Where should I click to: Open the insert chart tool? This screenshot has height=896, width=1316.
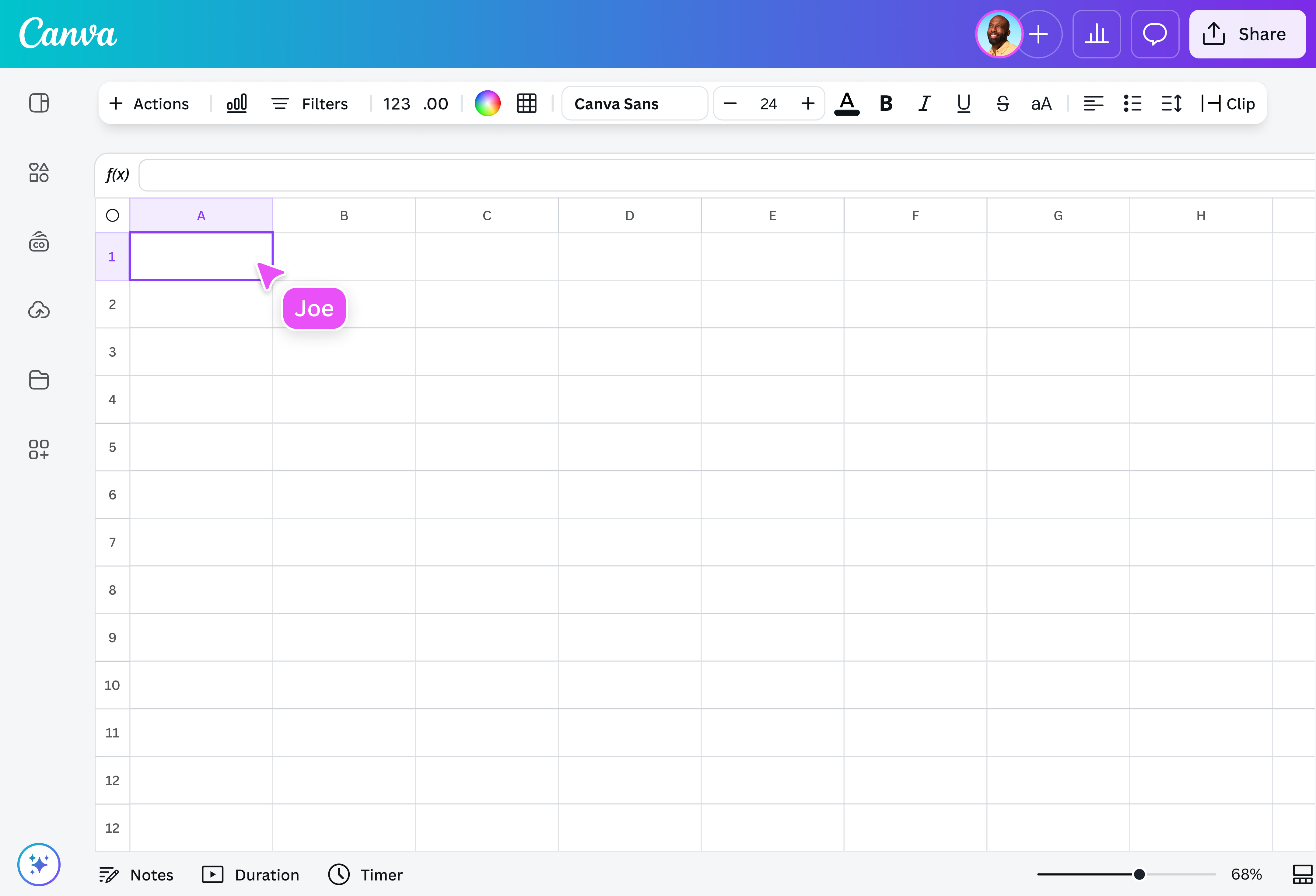point(237,103)
